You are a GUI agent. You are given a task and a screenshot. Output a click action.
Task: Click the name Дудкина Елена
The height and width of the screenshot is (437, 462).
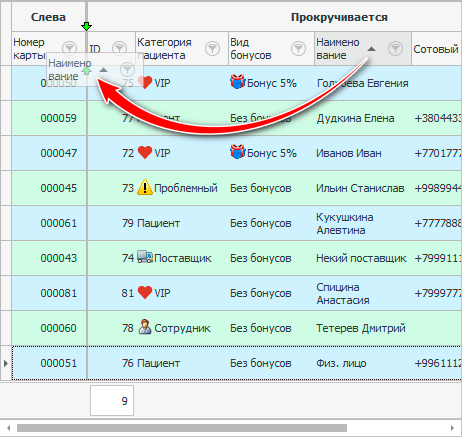click(355, 118)
